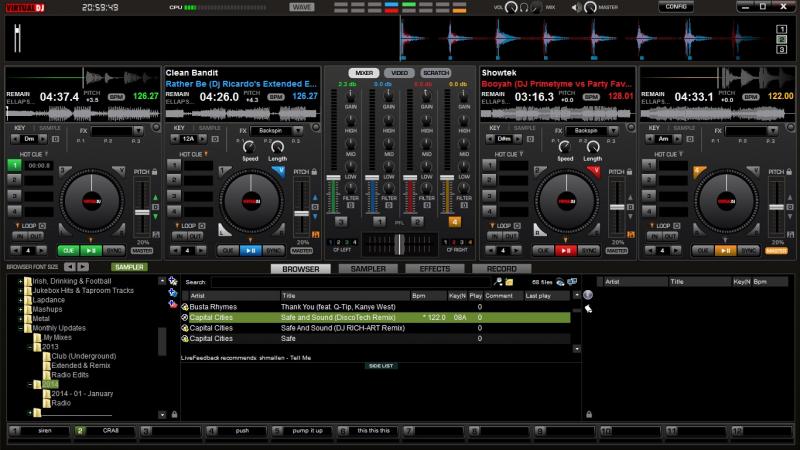
Task: Toggle the red vinyl mode V on the Showtek deck
Action: (x=594, y=171)
